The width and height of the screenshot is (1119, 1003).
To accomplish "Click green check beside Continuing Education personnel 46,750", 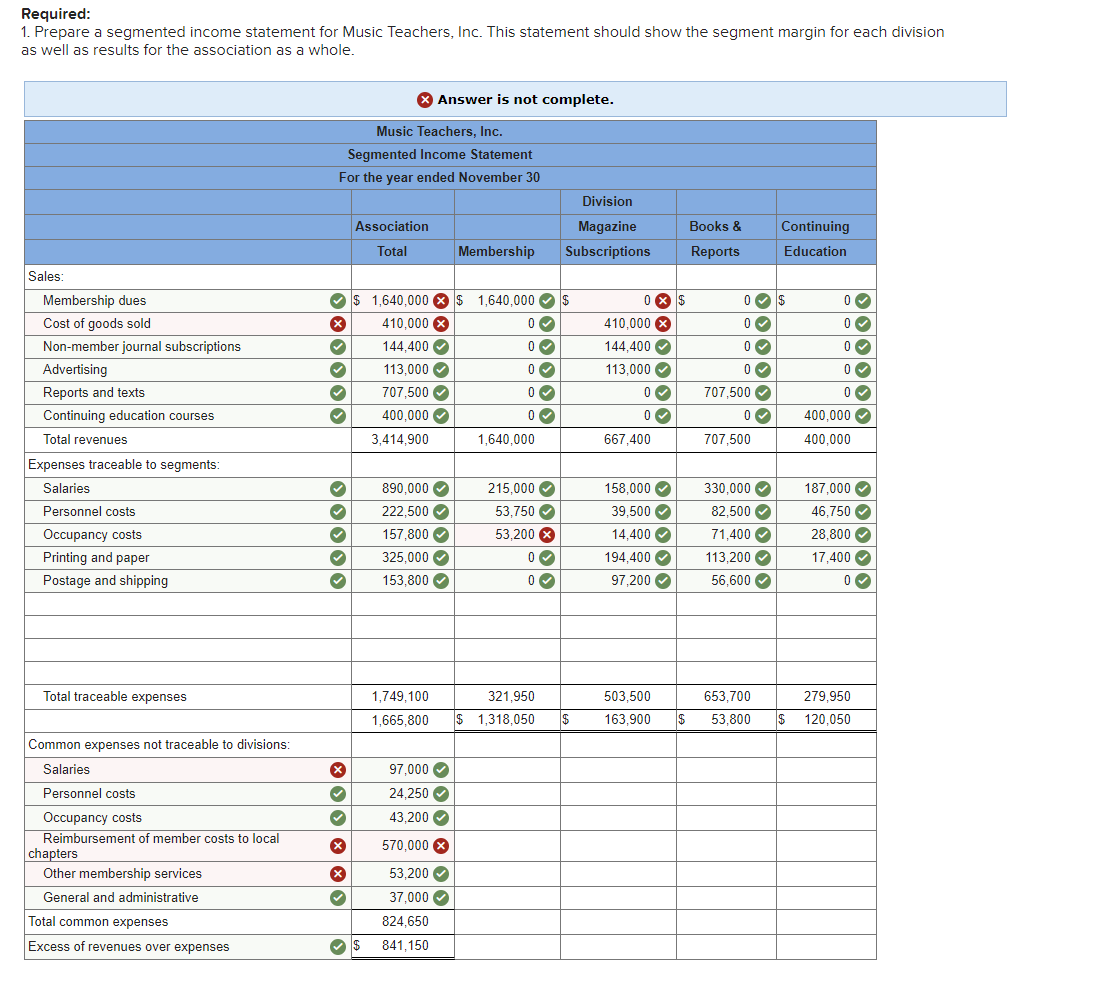I will [x=863, y=512].
